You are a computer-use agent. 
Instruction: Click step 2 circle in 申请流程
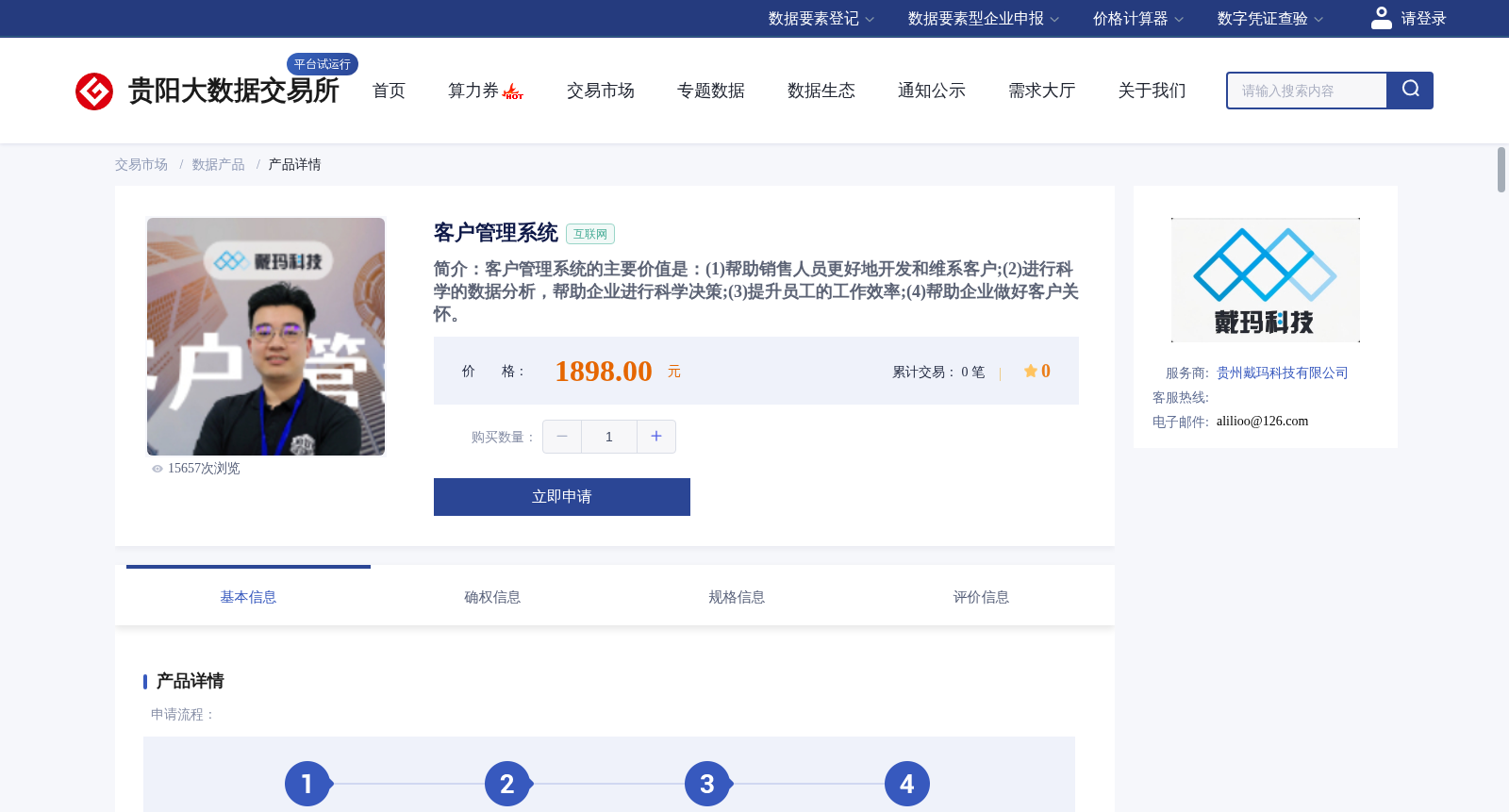(506, 784)
